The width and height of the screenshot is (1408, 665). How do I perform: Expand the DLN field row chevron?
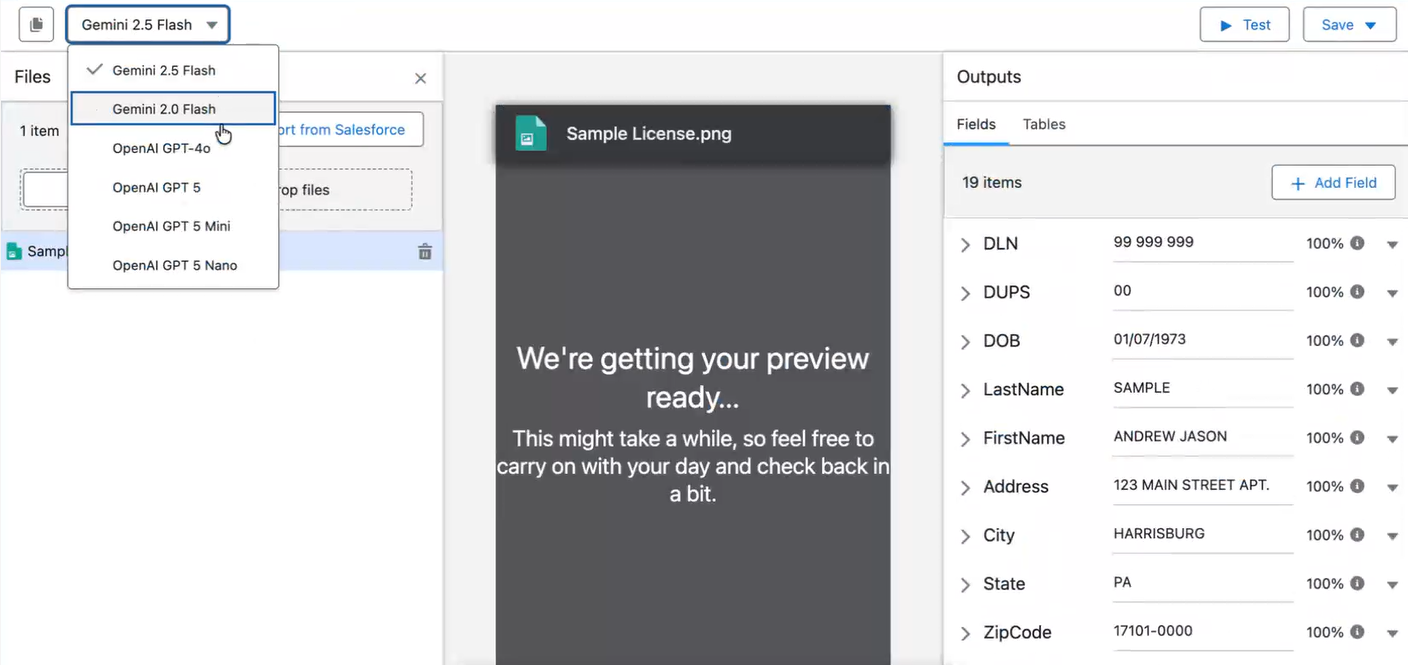coord(965,245)
